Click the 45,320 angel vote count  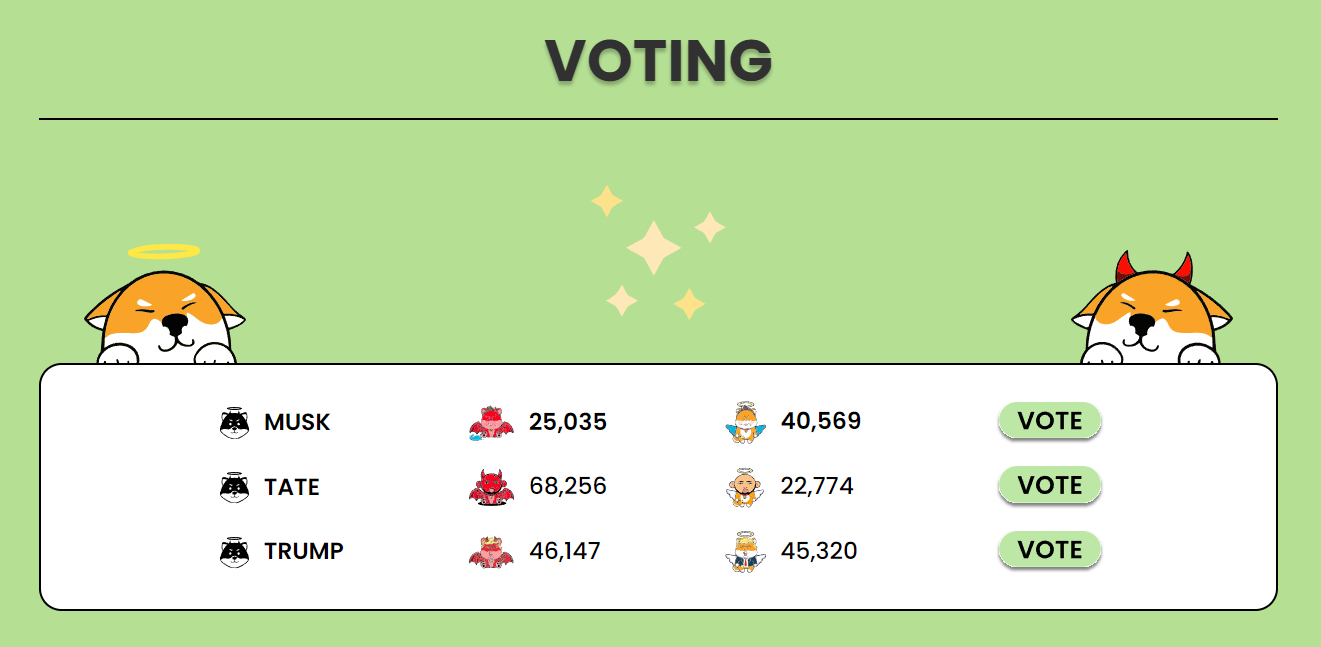coord(819,551)
